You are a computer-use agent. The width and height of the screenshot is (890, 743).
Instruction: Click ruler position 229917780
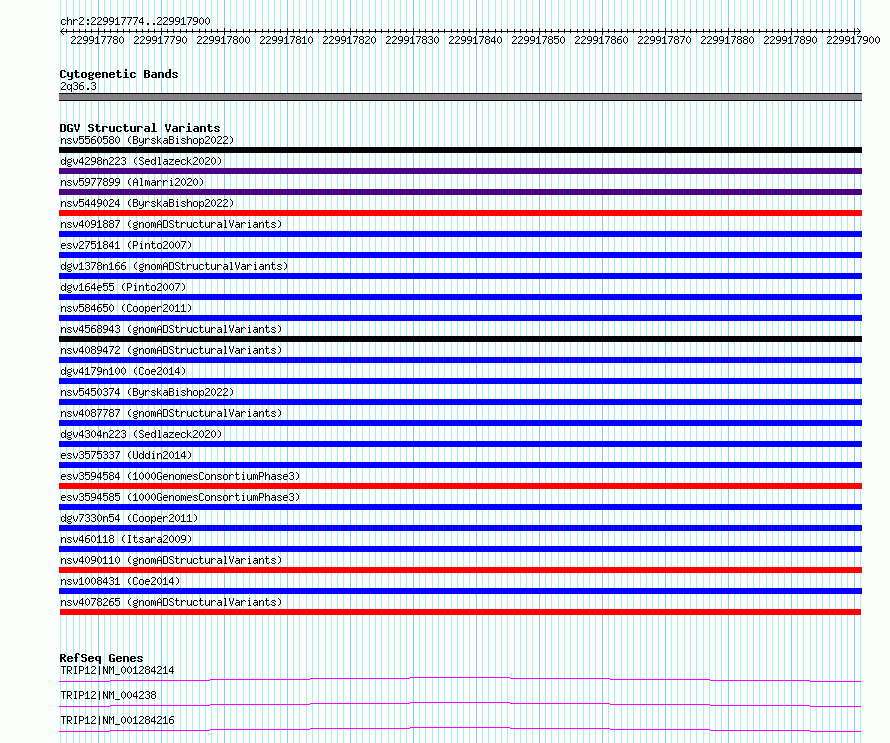click(97, 40)
